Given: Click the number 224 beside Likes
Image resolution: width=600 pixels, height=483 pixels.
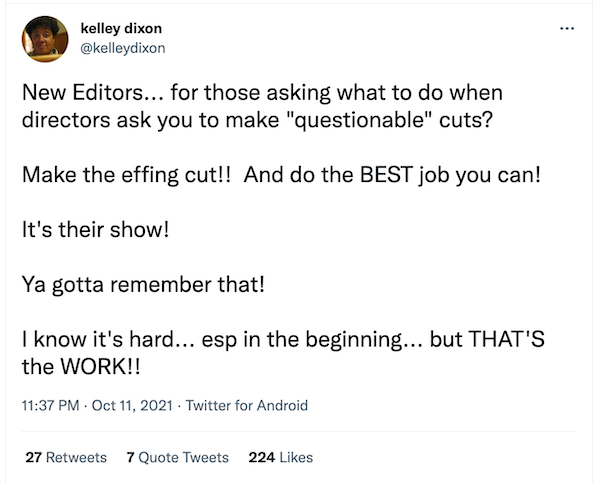Looking at the screenshot, I should (262, 457).
